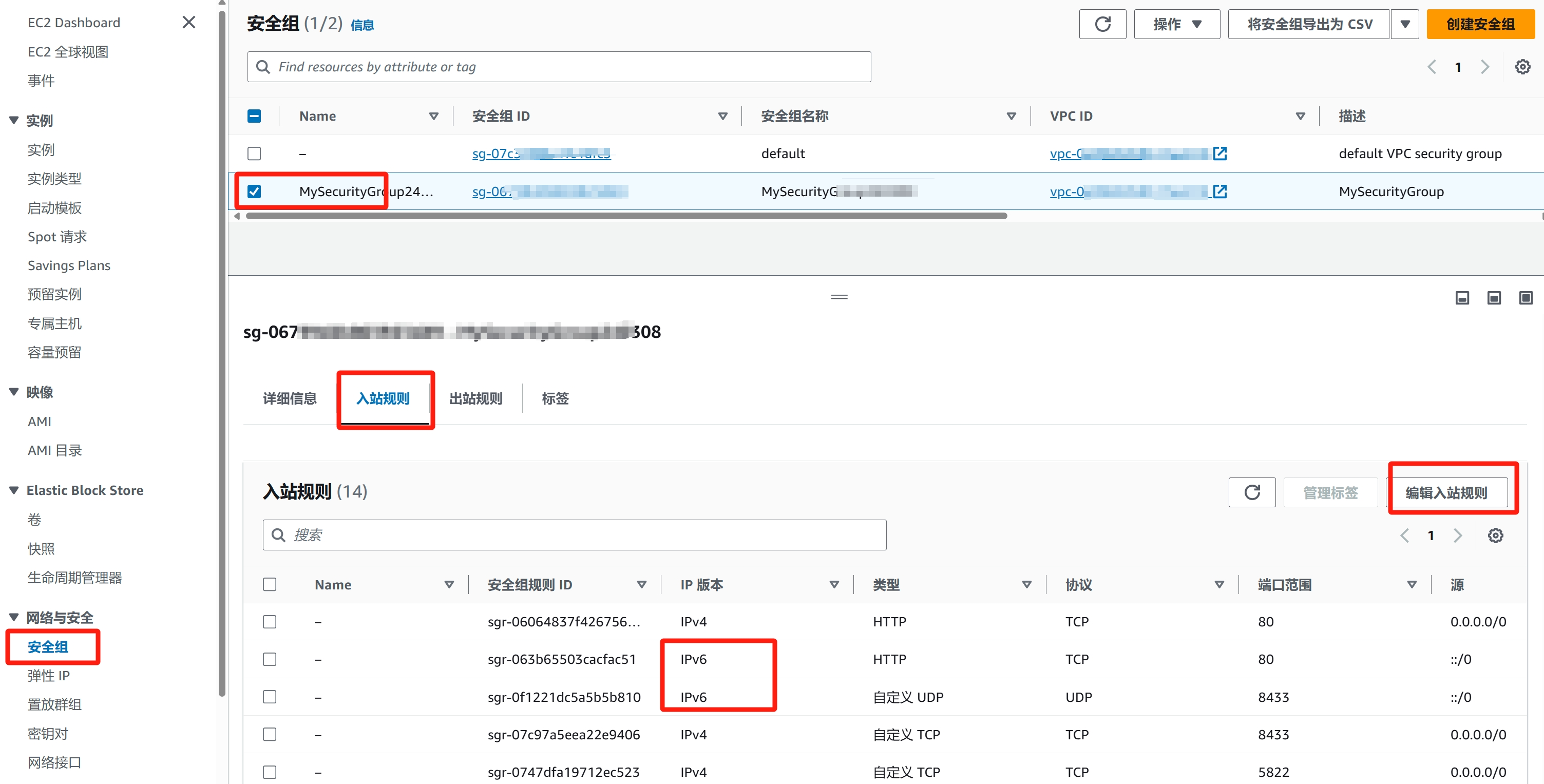Switch to the 出站规则 tab
This screenshot has width=1544, height=784.
pyautogui.click(x=475, y=398)
